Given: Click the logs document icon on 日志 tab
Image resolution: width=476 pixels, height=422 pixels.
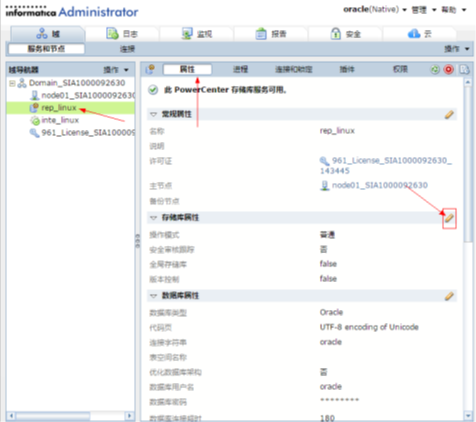Looking at the screenshot, I should click(112, 34).
